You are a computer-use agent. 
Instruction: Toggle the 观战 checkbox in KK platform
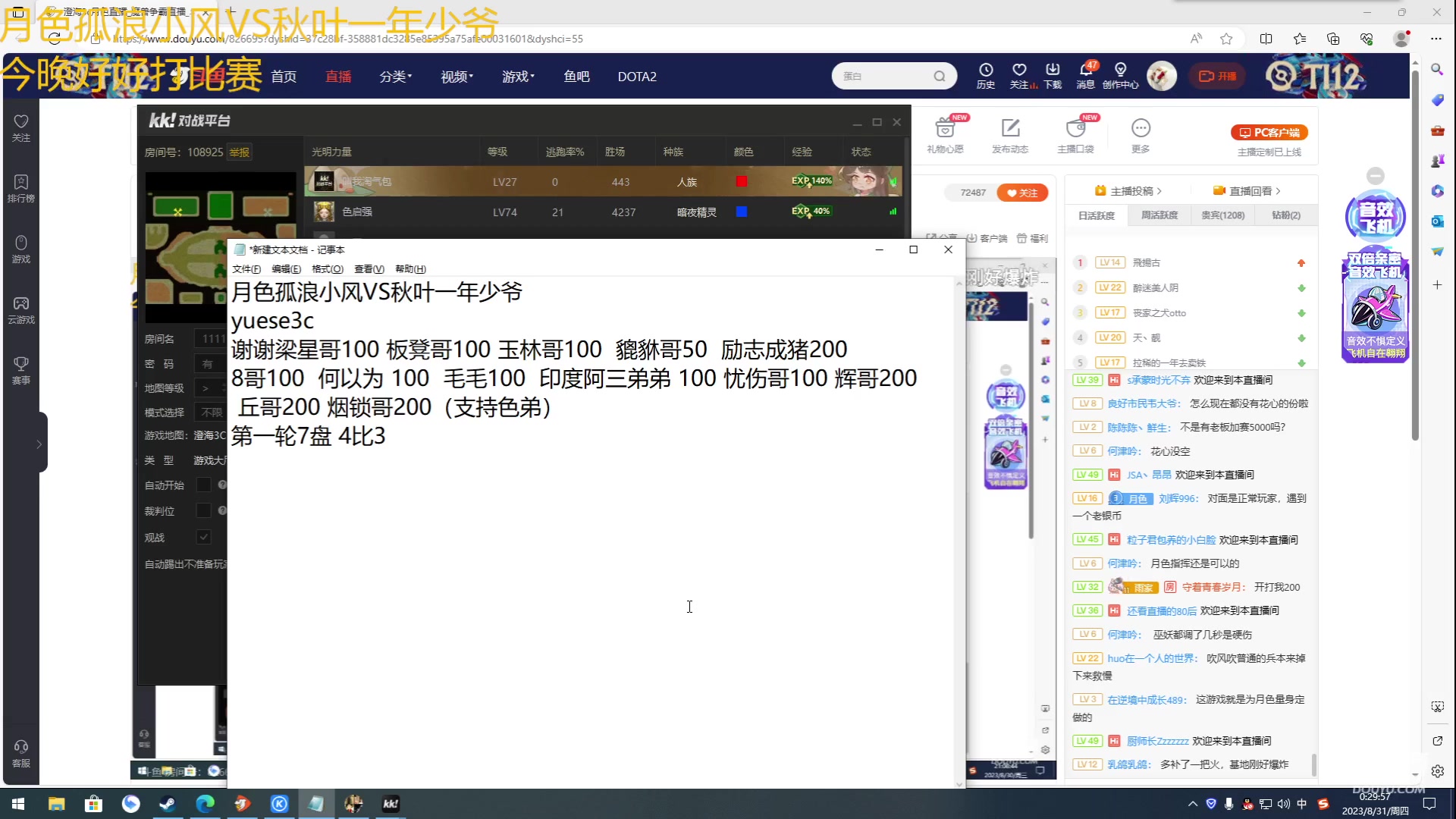click(203, 537)
